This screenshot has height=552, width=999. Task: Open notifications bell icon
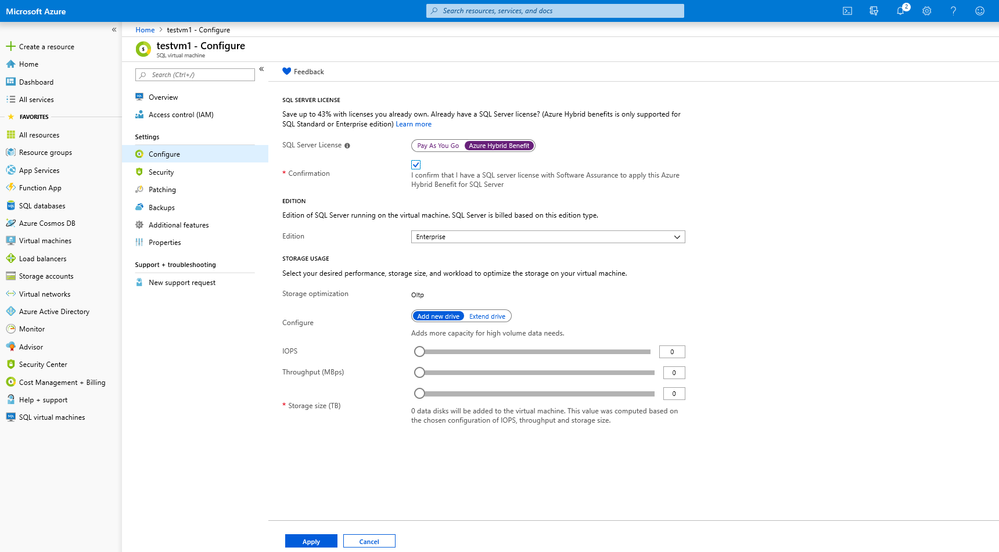click(900, 11)
